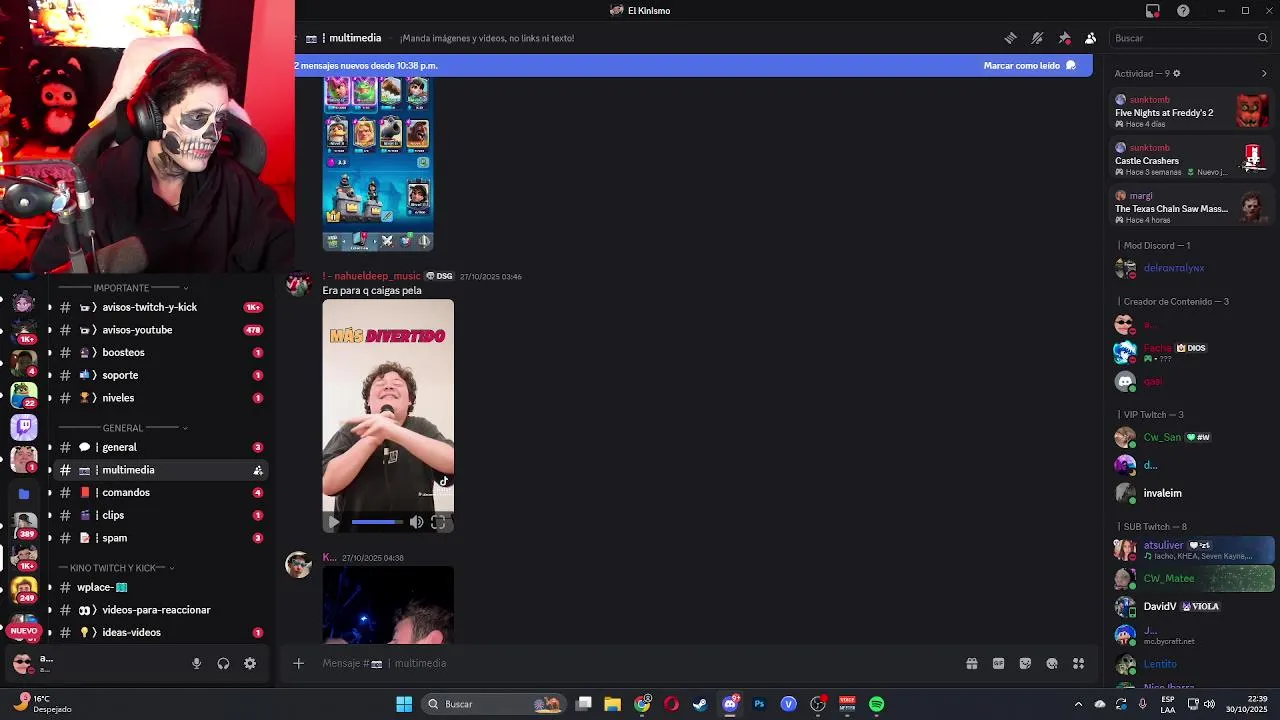Image resolution: width=1280 pixels, height=720 pixels.
Task: Click the plus attach button in message bar
Action: [298, 663]
